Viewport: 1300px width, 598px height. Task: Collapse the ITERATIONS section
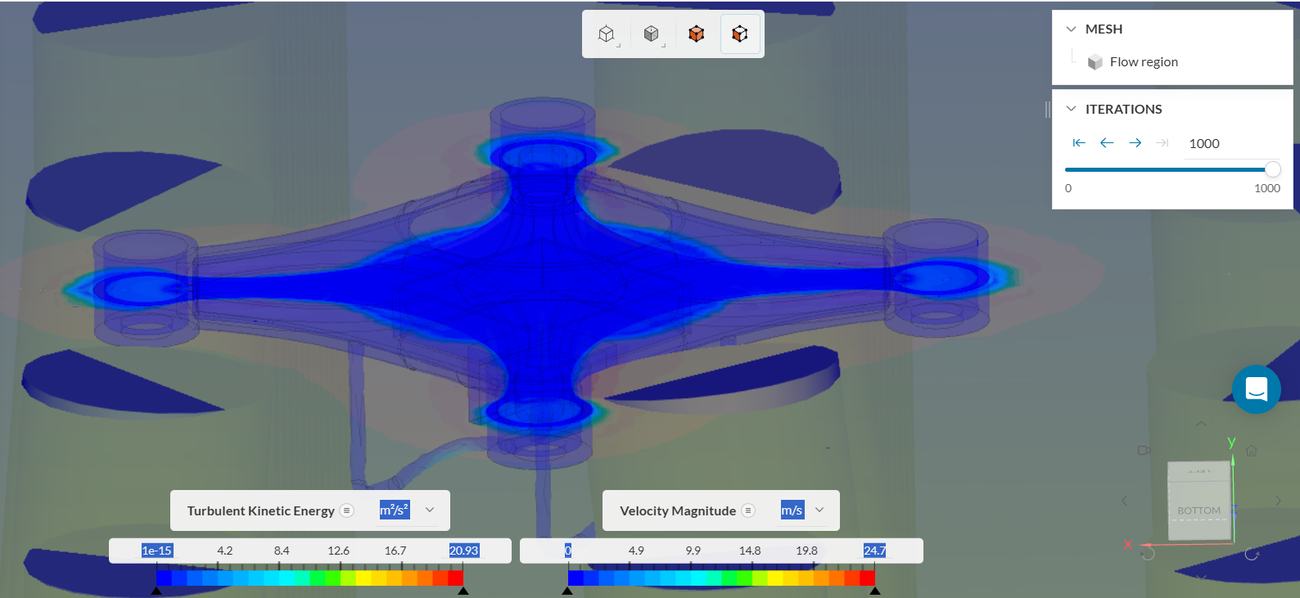(x=1071, y=109)
